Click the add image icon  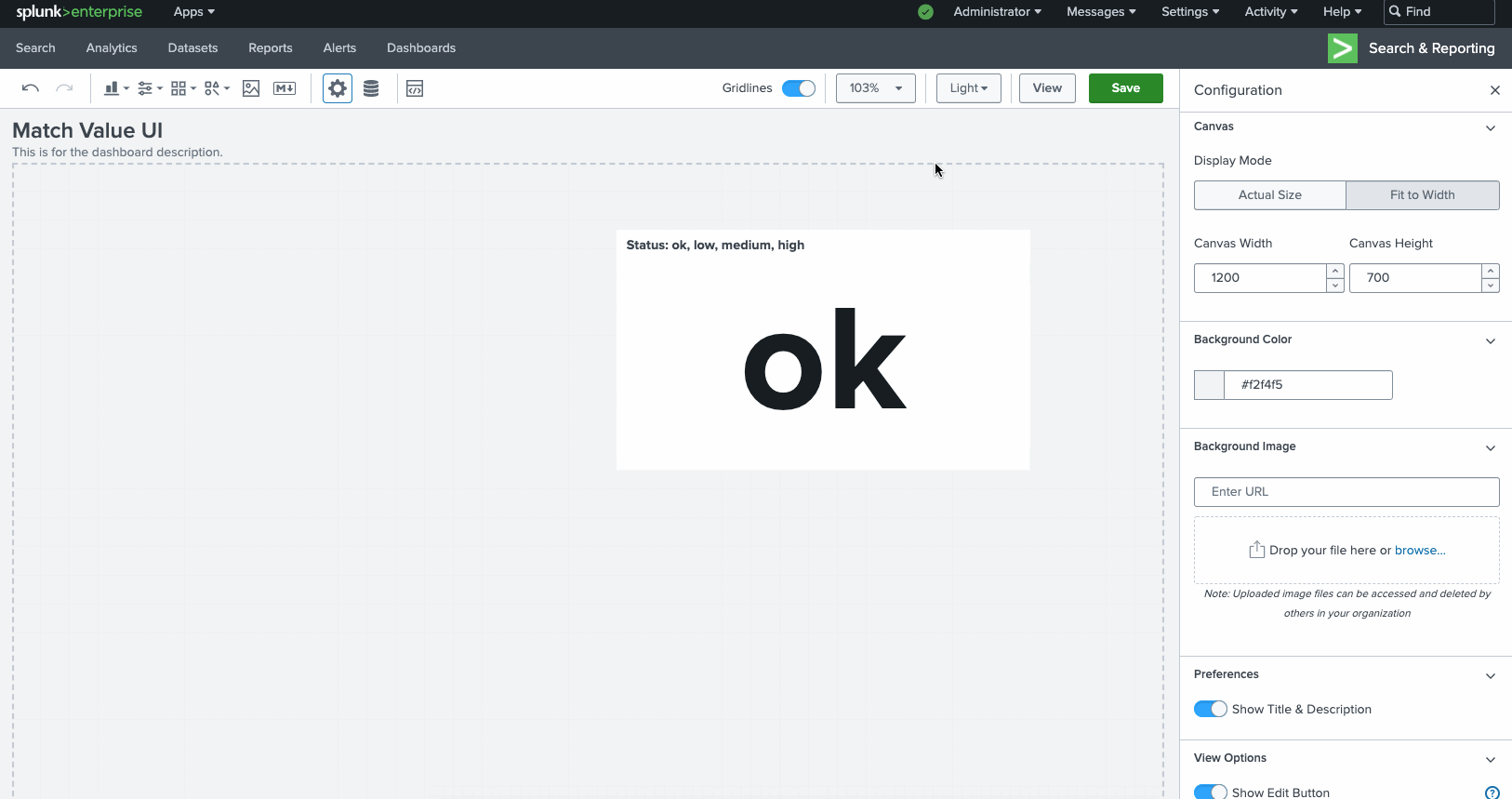(x=251, y=88)
